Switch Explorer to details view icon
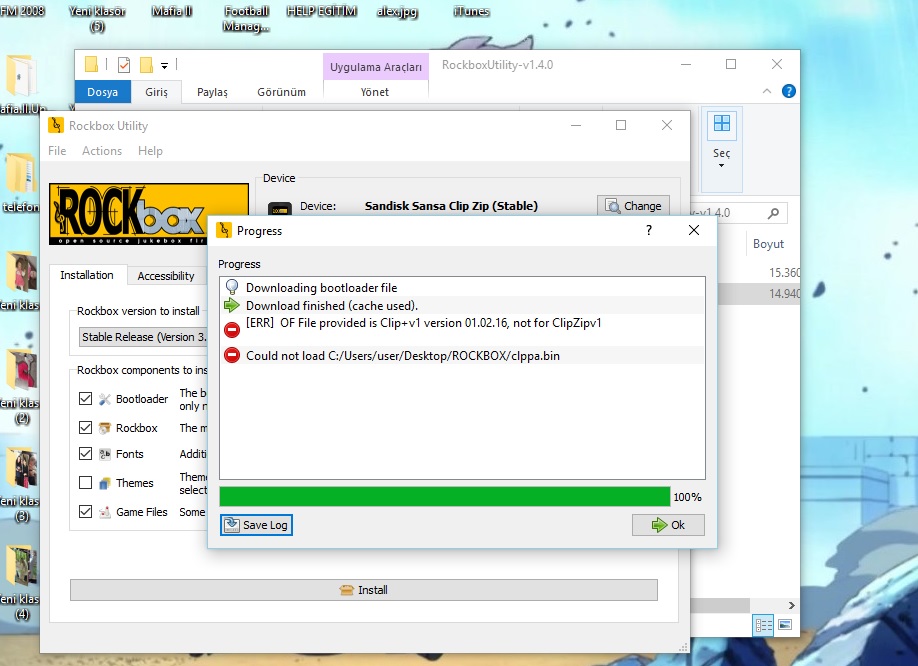 (x=763, y=626)
